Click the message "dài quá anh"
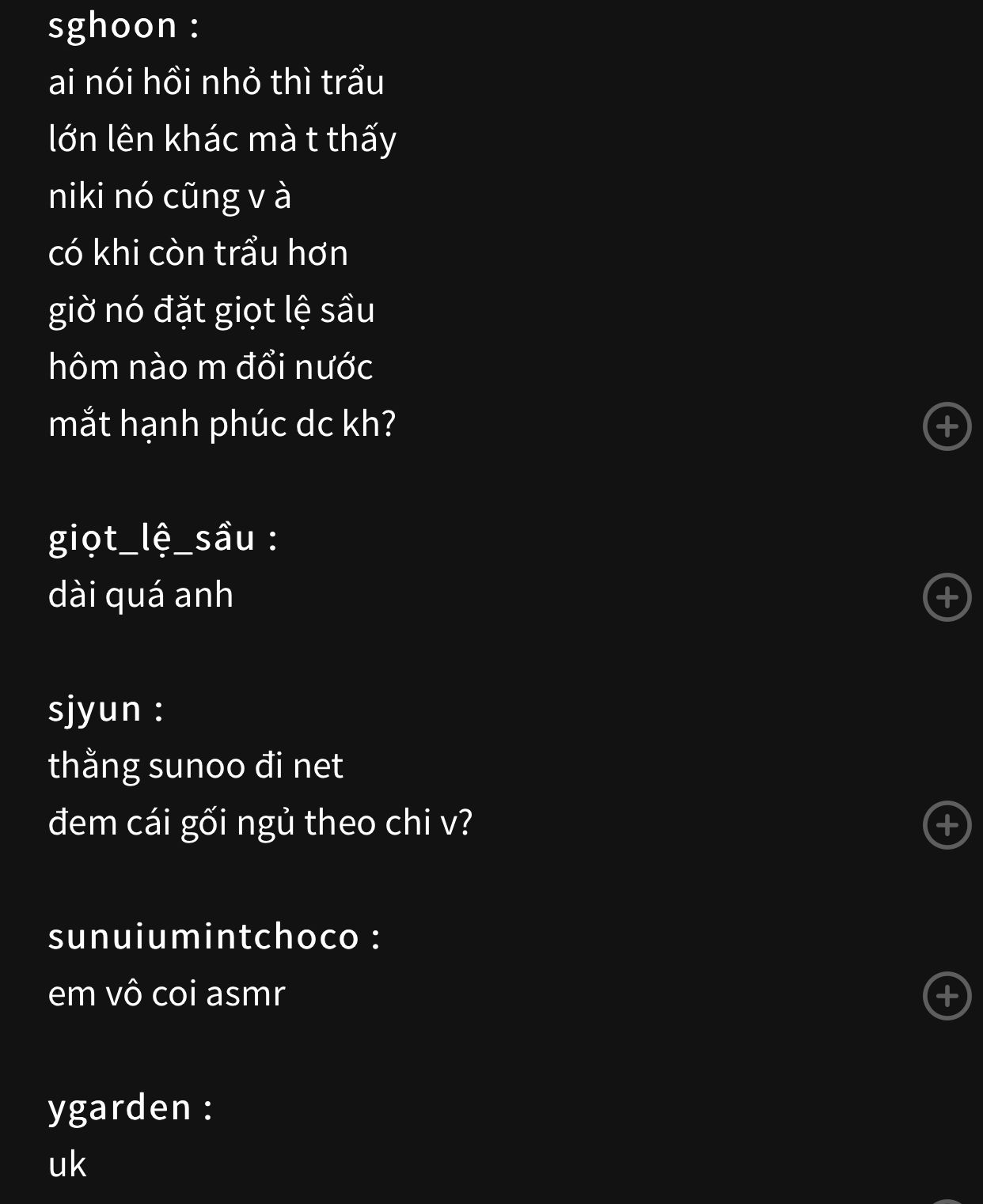Viewport: 983px width, 1204px height. [141, 595]
